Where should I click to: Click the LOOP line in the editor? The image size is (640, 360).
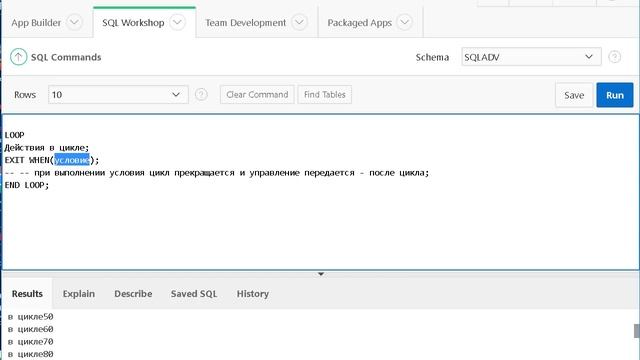click(x=14, y=135)
